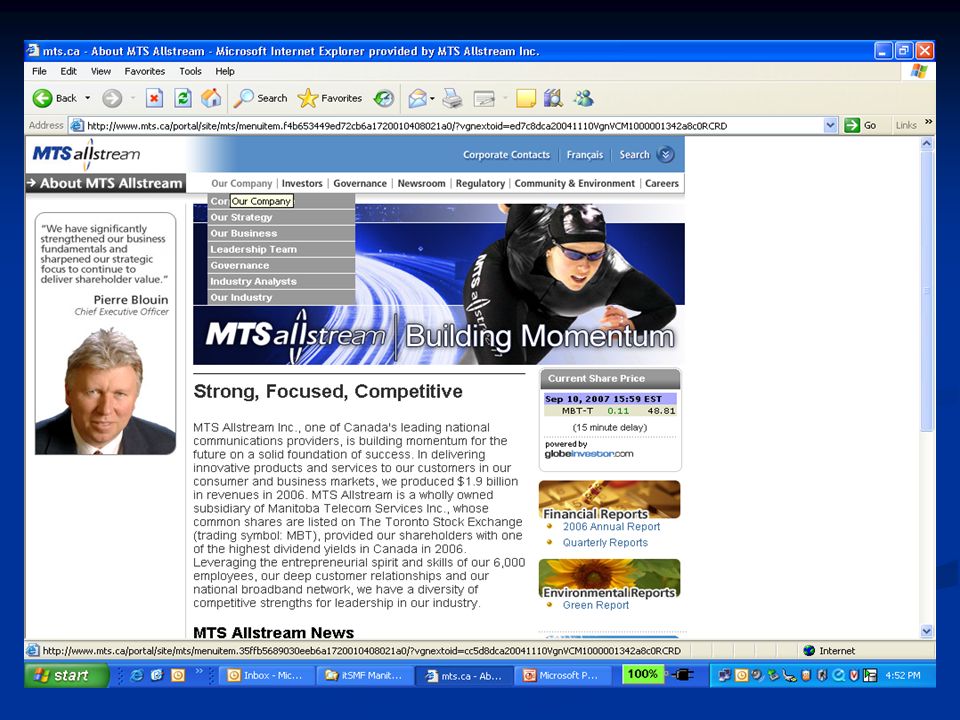Open the Regulatory navigation tab

[x=480, y=183]
